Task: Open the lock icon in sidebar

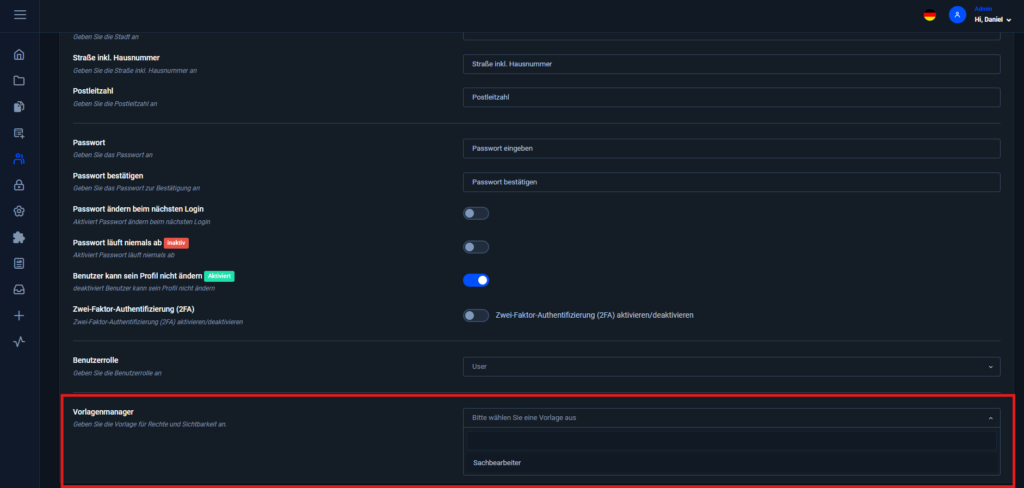Action: click(19, 185)
